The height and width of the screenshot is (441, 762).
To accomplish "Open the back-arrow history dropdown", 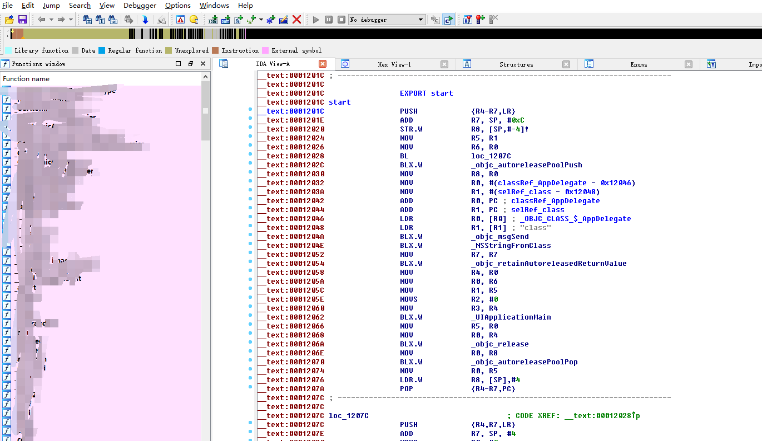I will [51, 19].
